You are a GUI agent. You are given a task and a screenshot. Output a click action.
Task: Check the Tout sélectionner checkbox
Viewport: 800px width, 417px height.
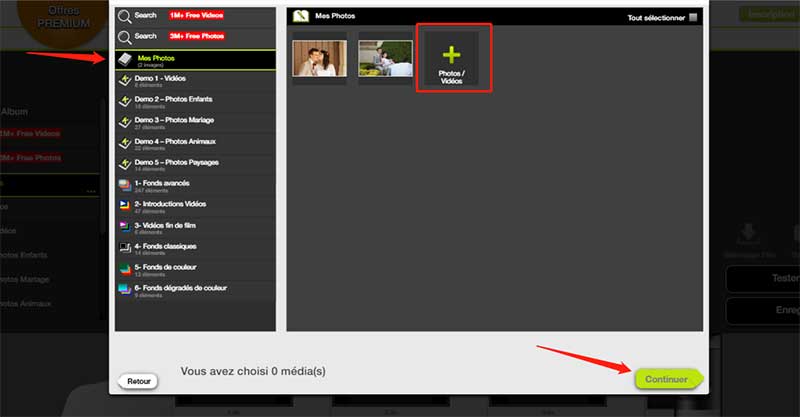tap(693, 17)
